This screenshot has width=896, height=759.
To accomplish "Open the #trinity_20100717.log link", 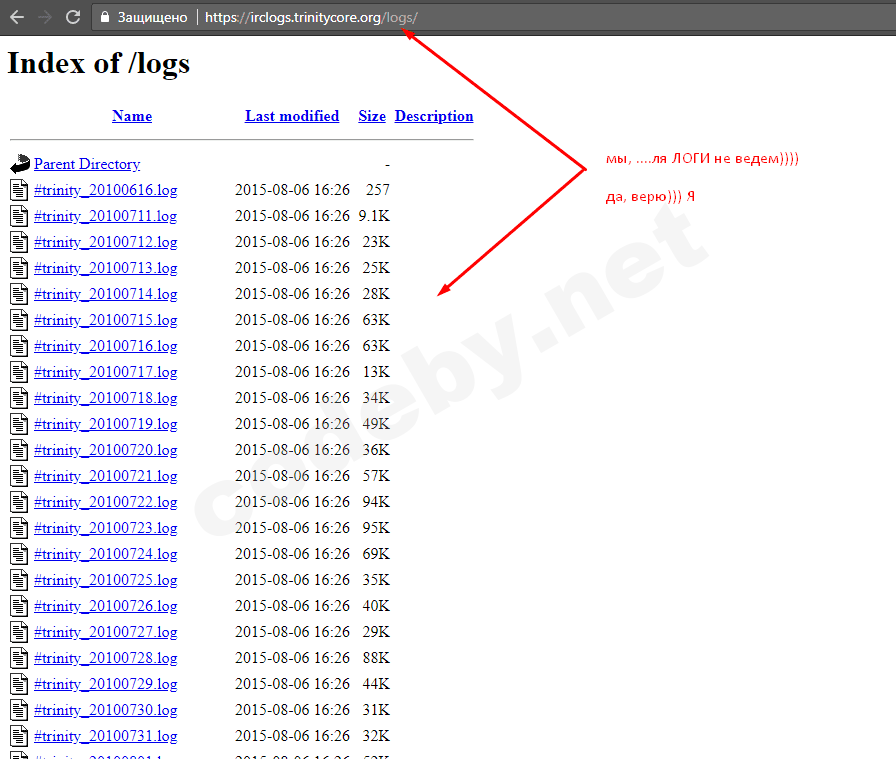I will pyautogui.click(x=106, y=372).
